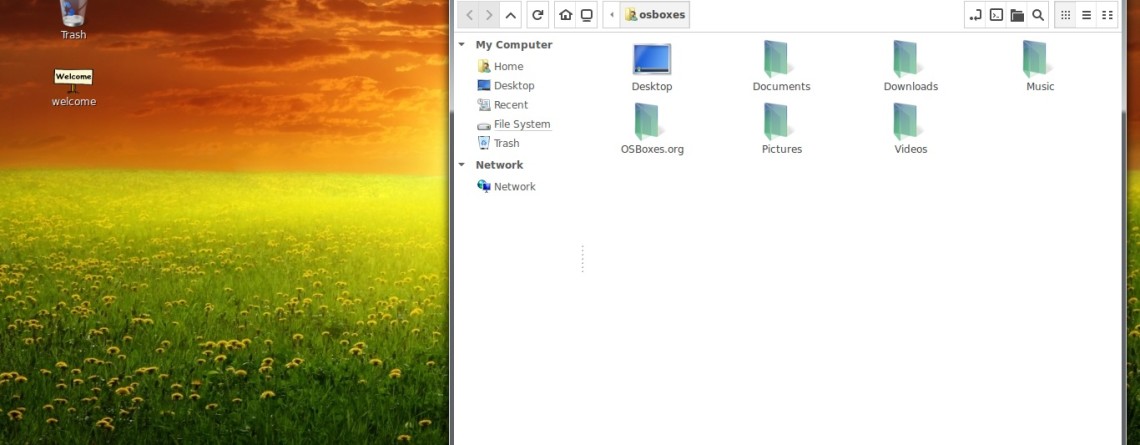Open the file search tool
This screenshot has width=1140, height=445.
[1038, 15]
